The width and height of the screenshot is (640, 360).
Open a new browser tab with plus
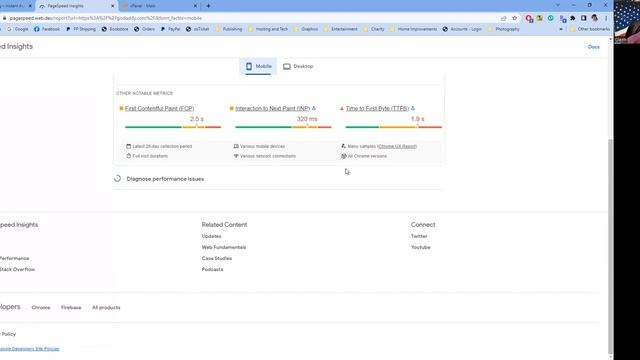click(x=208, y=6)
